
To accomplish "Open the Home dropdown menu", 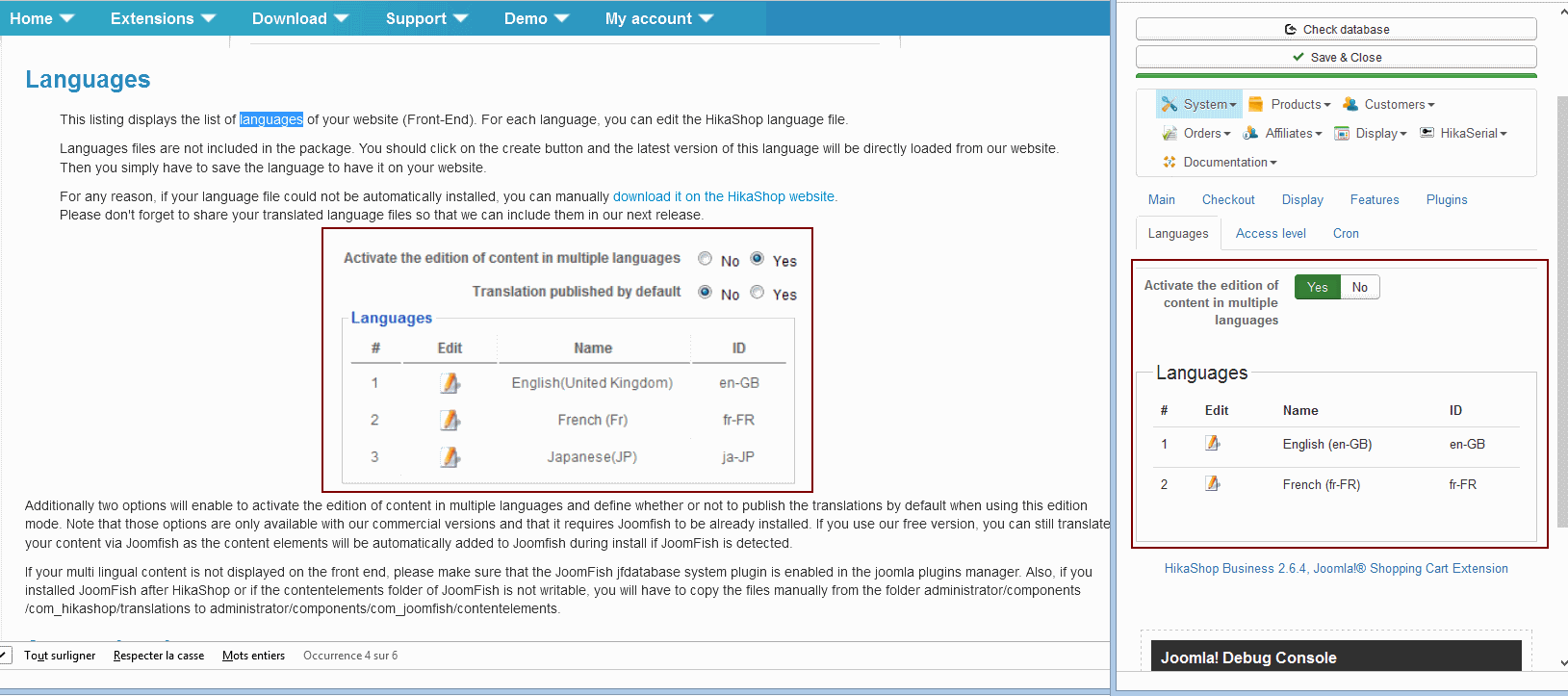I will pyautogui.click(x=41, y=18).
